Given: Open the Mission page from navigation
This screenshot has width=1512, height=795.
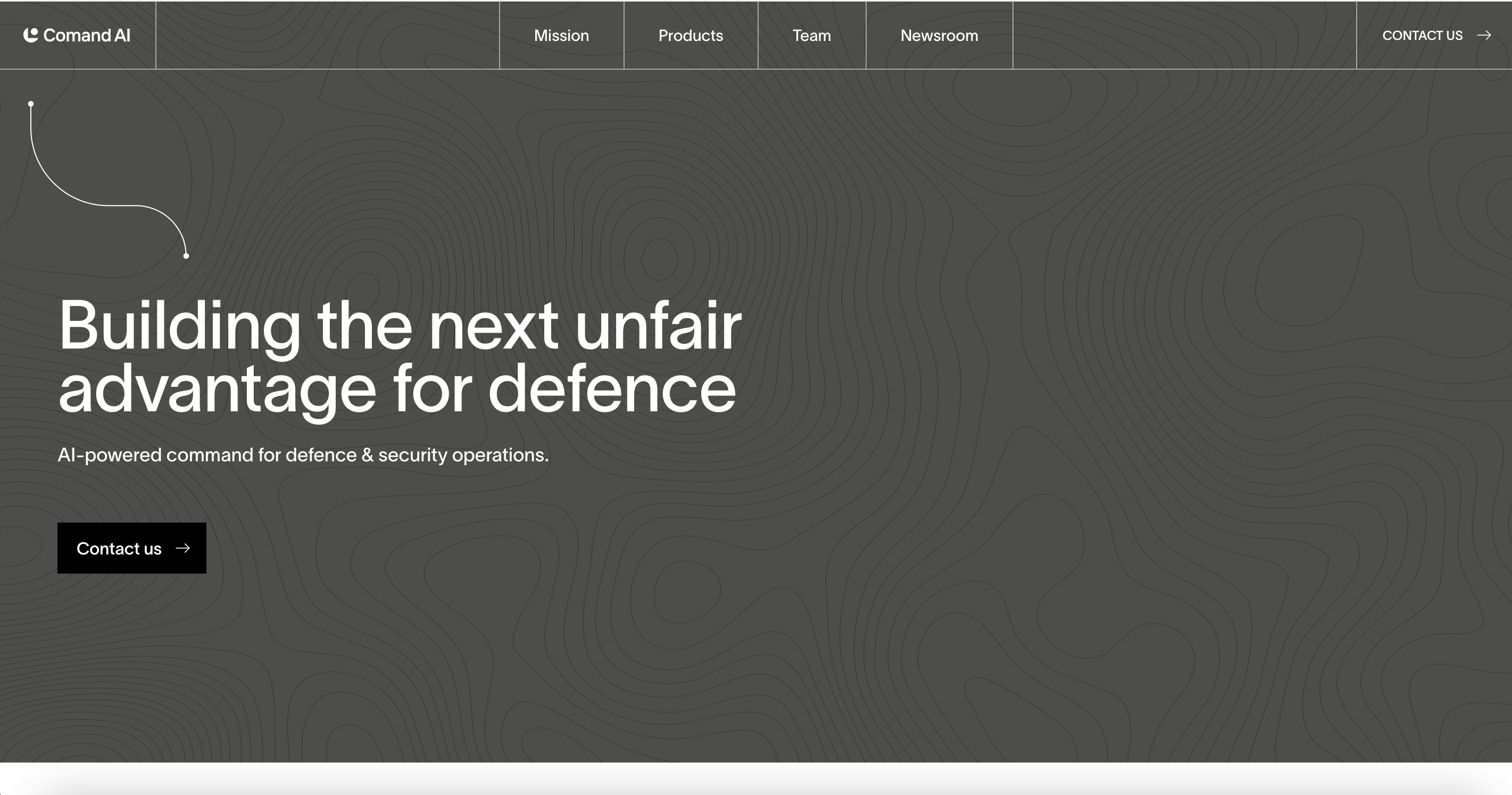Looking at the screenshot, I should (x=561, y=35).
